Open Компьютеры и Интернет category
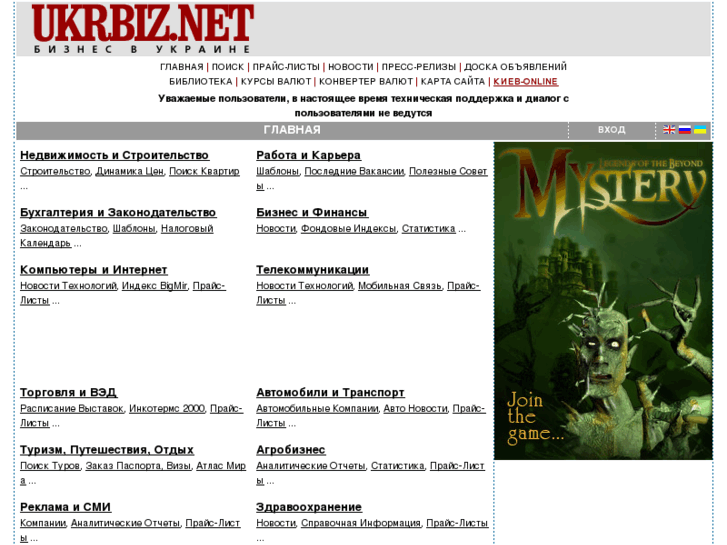 point(94,270)
